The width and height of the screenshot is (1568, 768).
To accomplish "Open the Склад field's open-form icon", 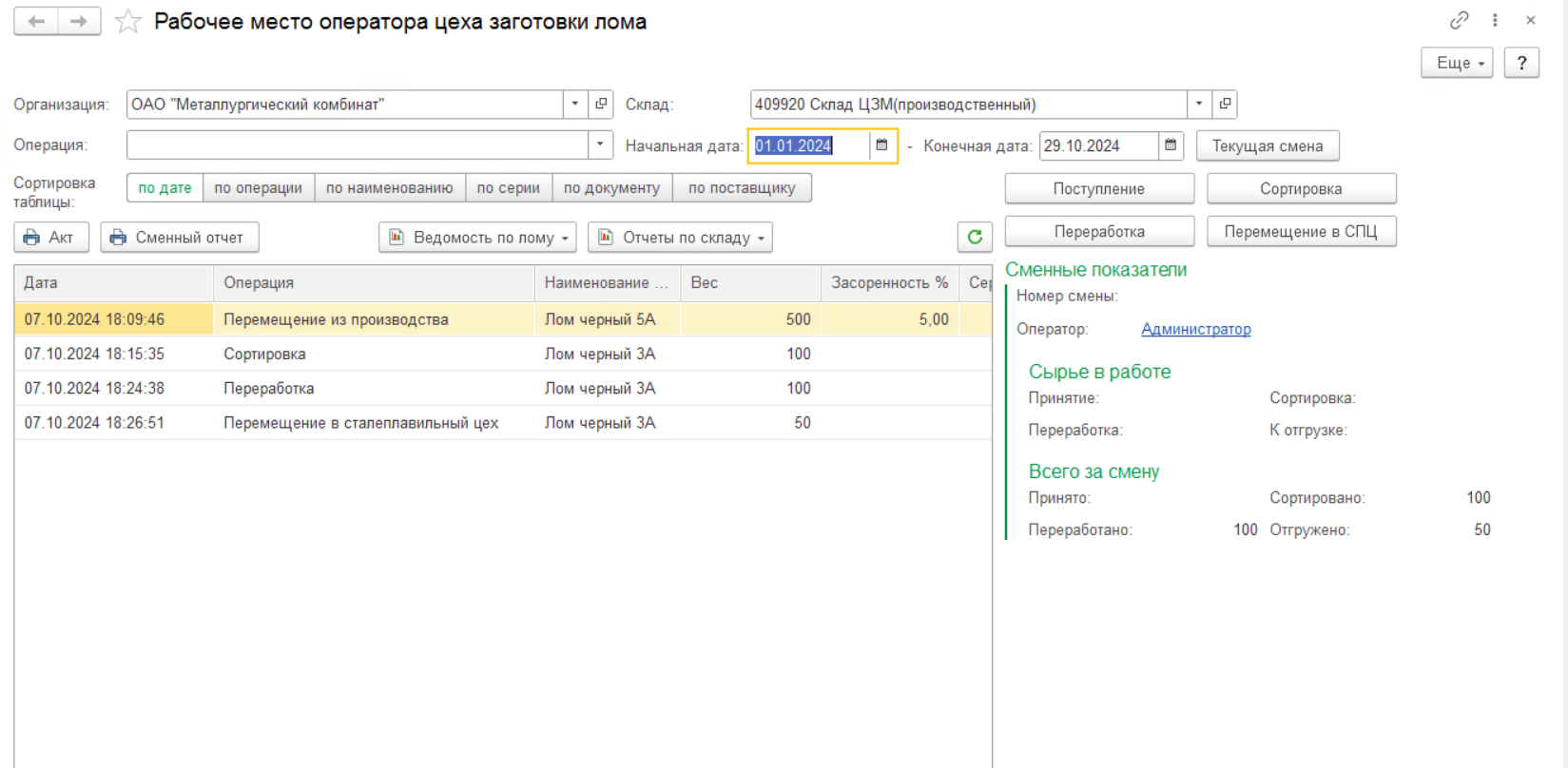I will [x=1225, y=104].
